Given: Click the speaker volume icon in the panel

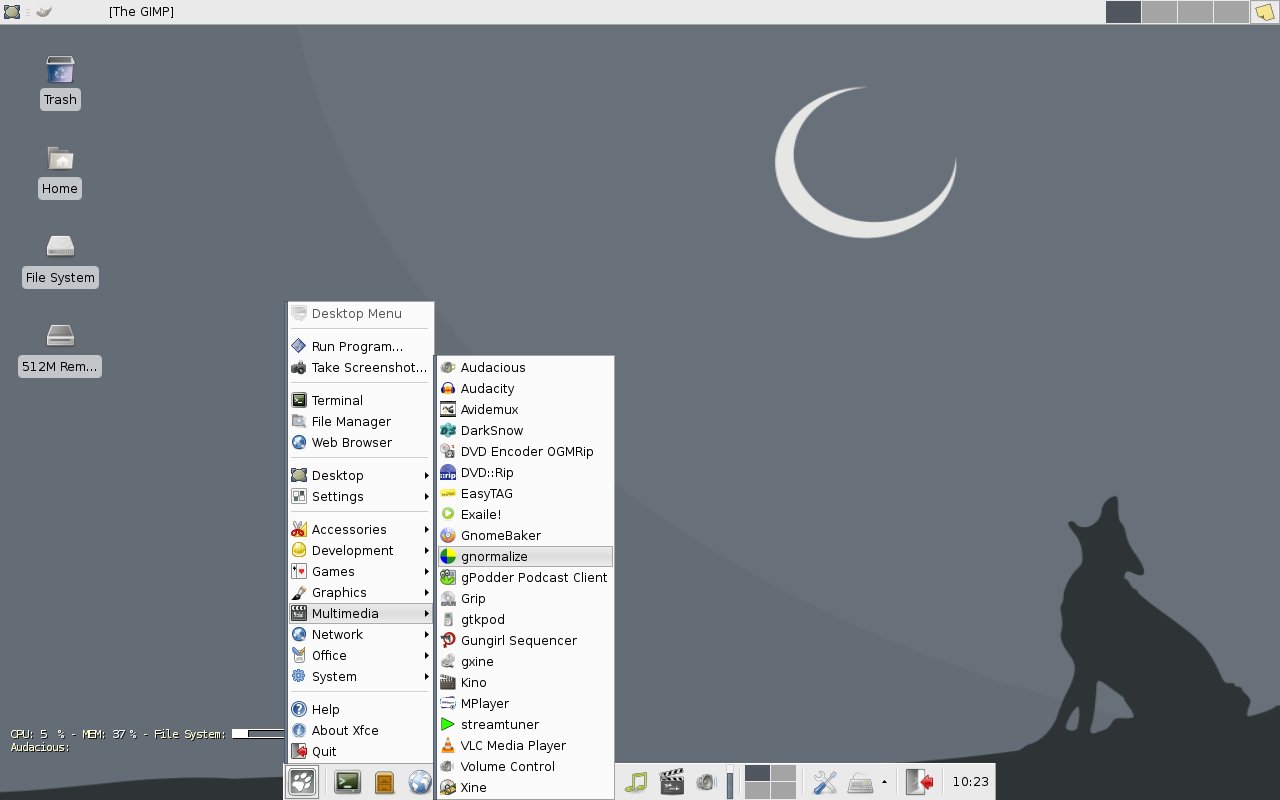Looking at the screenshot, I should [x=706, y=782].
